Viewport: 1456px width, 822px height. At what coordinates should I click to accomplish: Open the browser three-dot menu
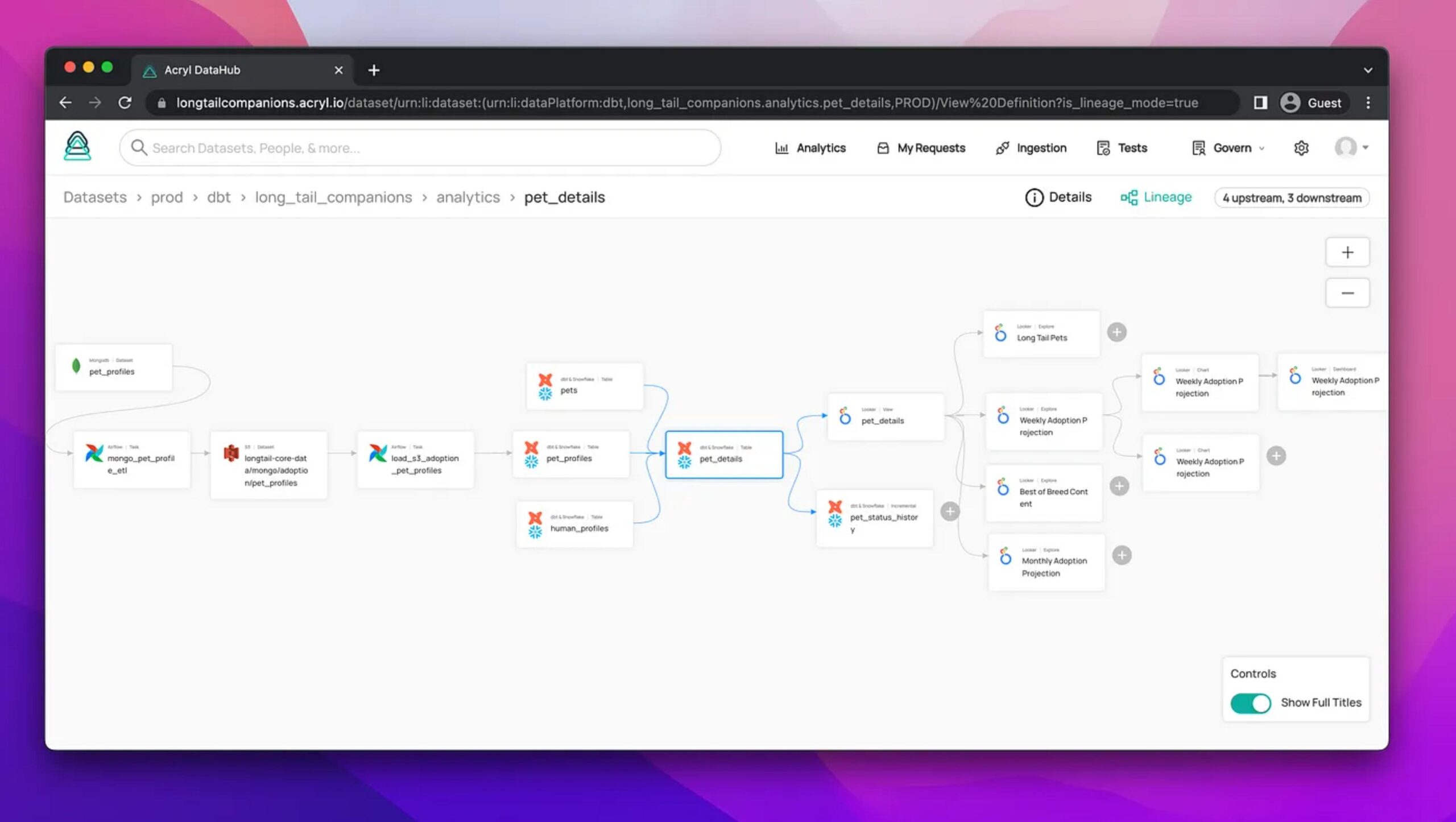1368,103
